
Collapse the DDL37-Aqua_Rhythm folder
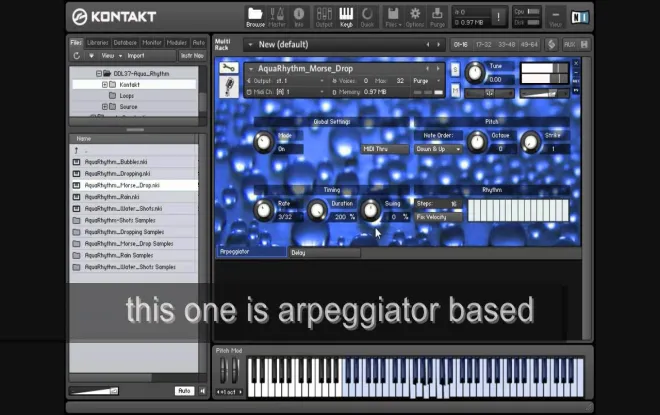[99, 74]
